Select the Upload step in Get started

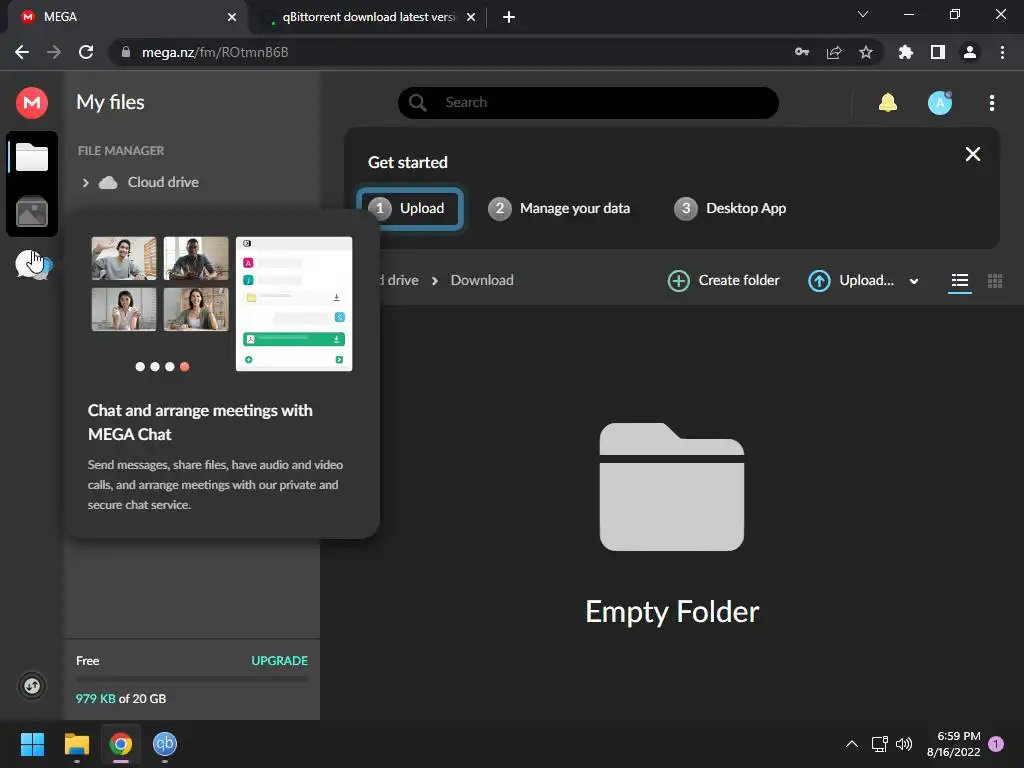410,208
